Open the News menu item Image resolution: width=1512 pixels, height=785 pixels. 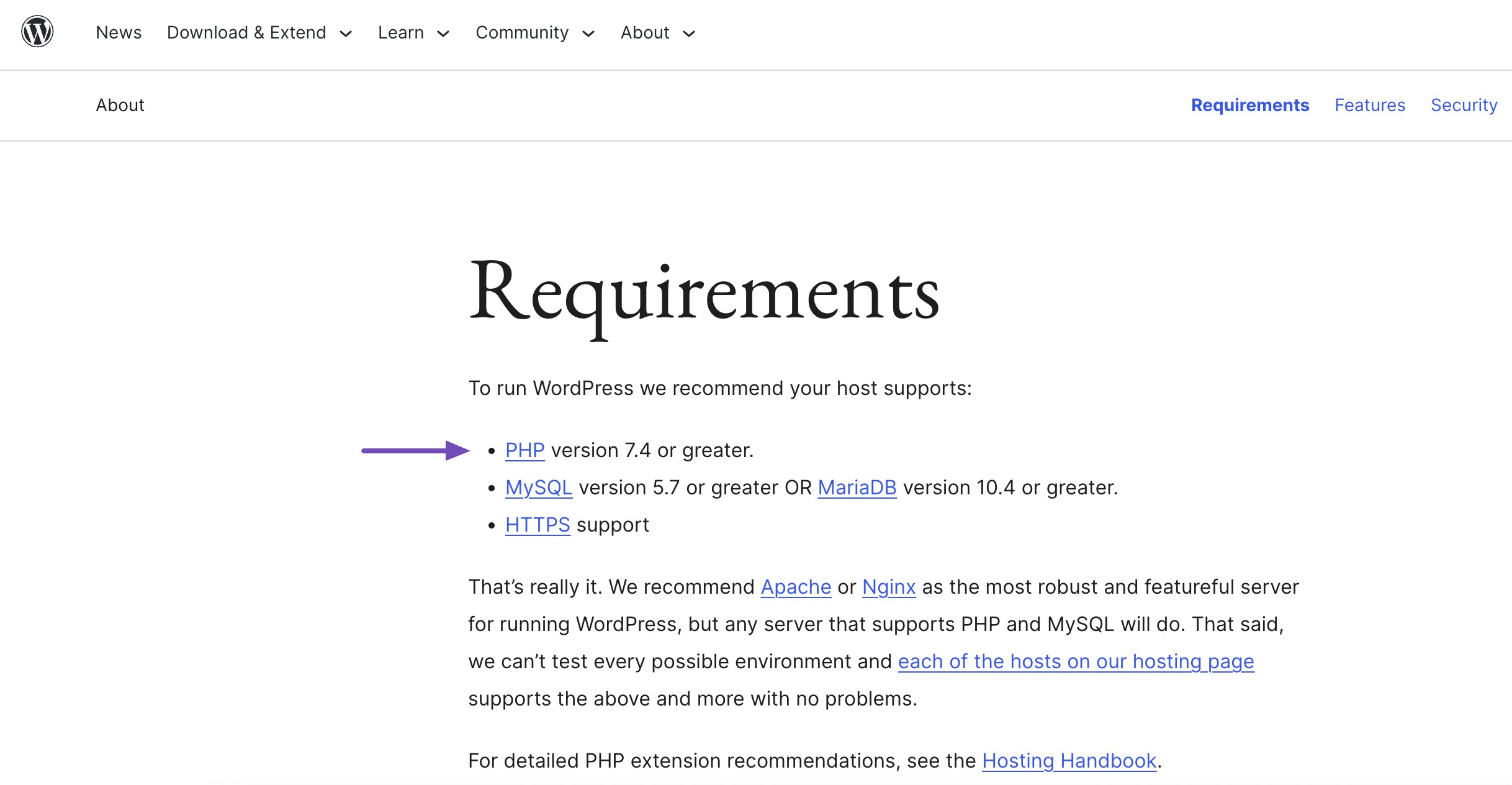(119, 32)
